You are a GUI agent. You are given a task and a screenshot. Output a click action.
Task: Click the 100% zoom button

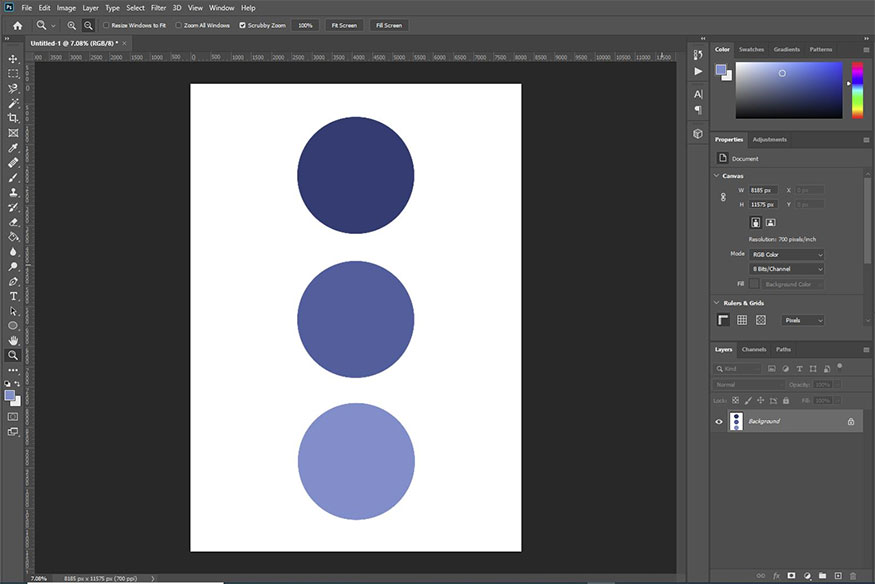click(305, 26)
